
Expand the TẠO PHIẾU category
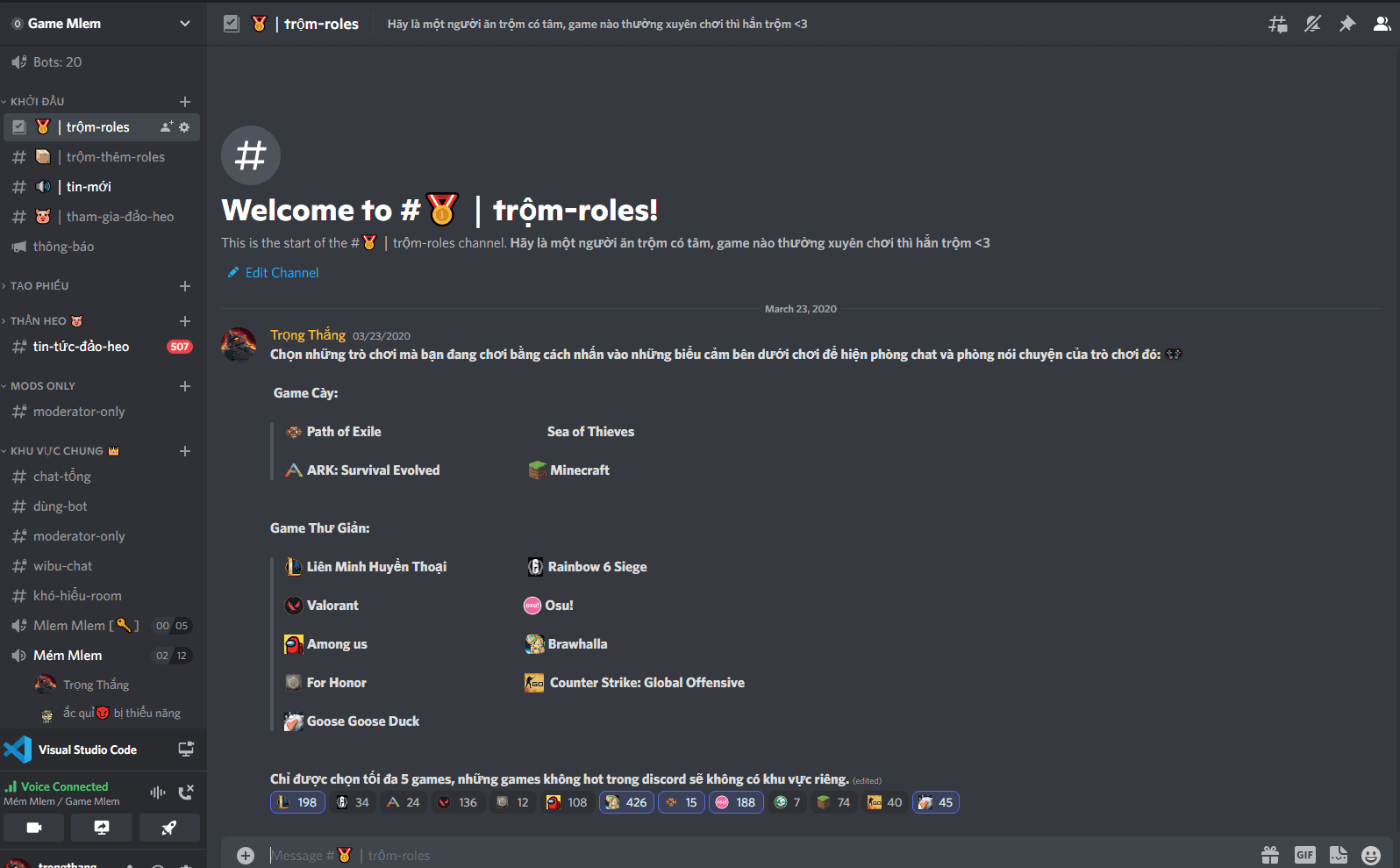click(39, 286)
